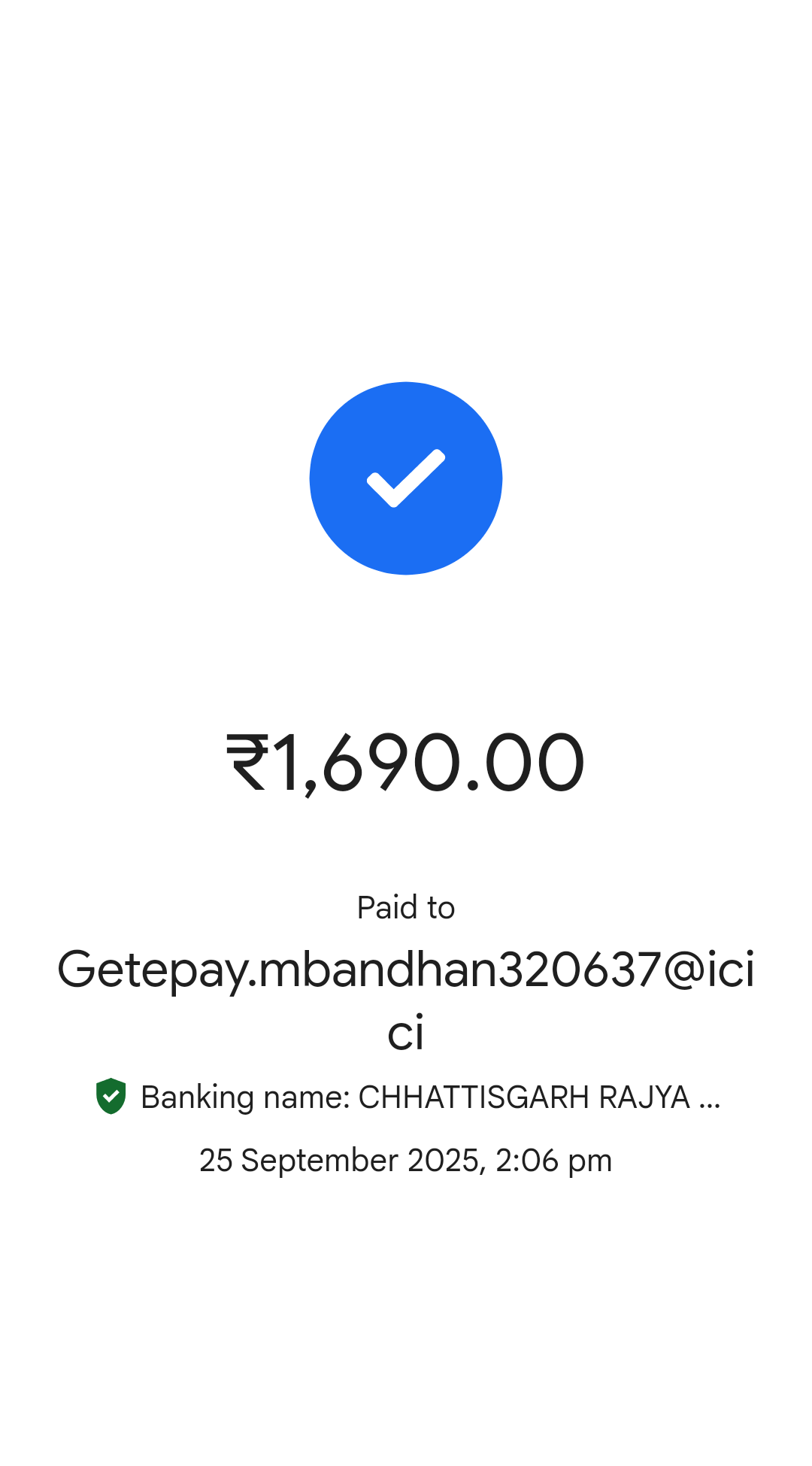Click the year "2025" in the date

443,1161
